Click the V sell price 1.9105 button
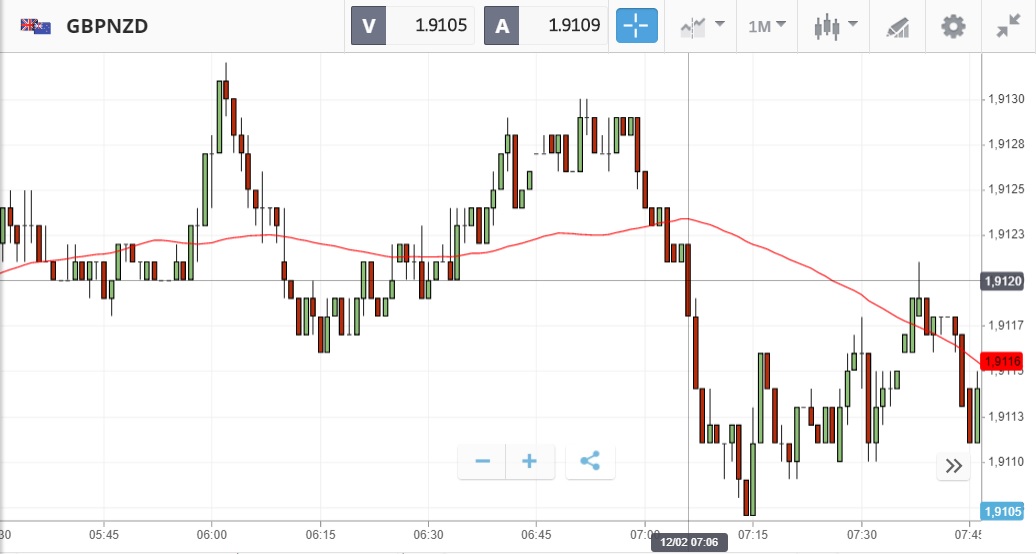The width and height of the screenshot is (1036, 554). click(x=412, y=26)
